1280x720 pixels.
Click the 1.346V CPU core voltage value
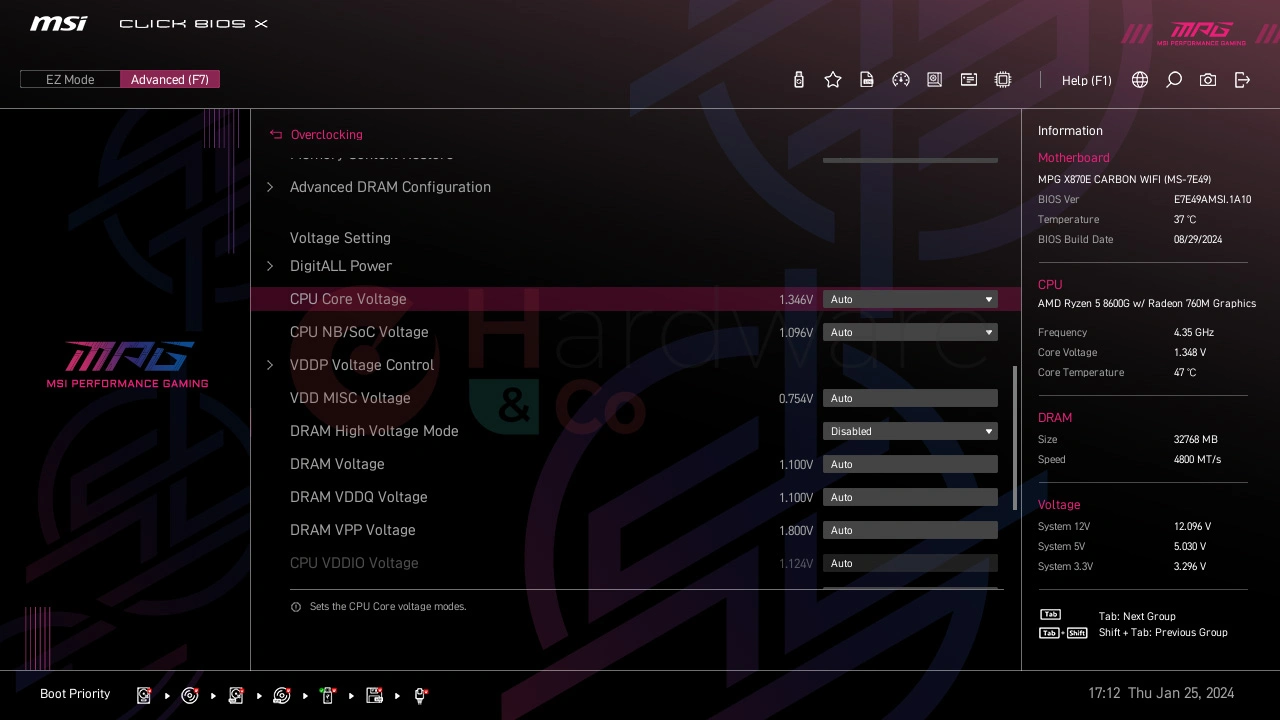[796, 300]
